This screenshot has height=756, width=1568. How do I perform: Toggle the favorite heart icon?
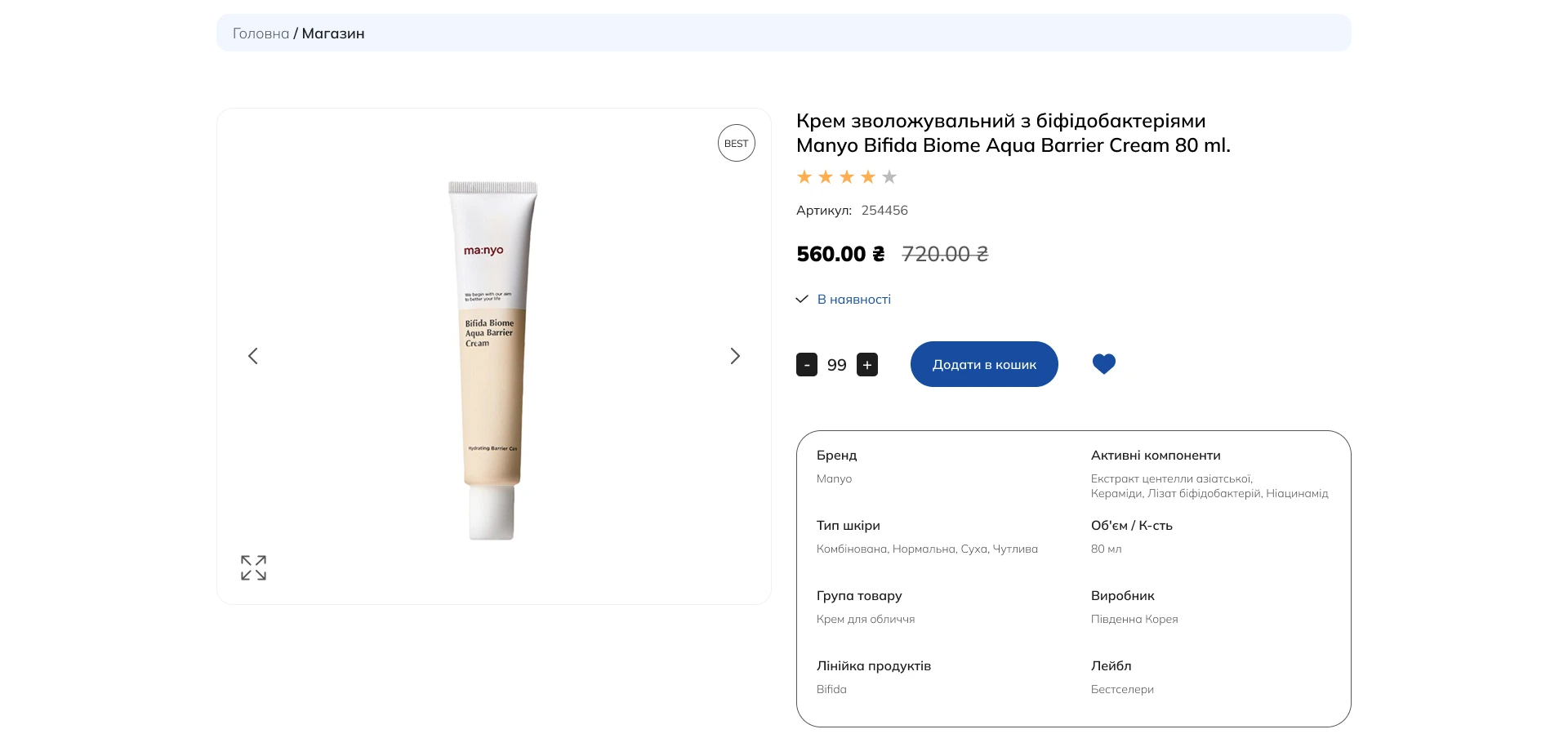point(1103,364)
